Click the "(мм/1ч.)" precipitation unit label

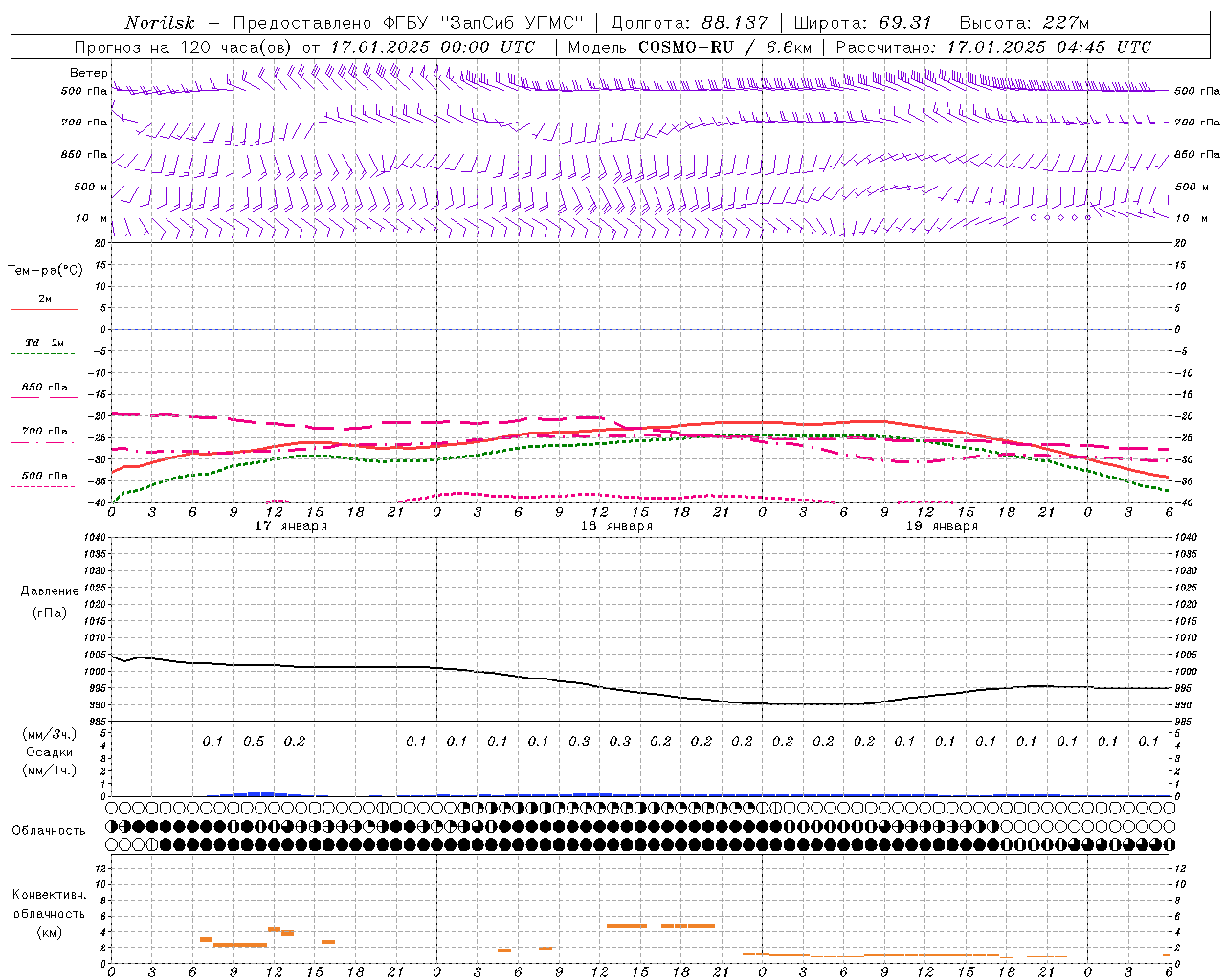(x=50, y=770)
